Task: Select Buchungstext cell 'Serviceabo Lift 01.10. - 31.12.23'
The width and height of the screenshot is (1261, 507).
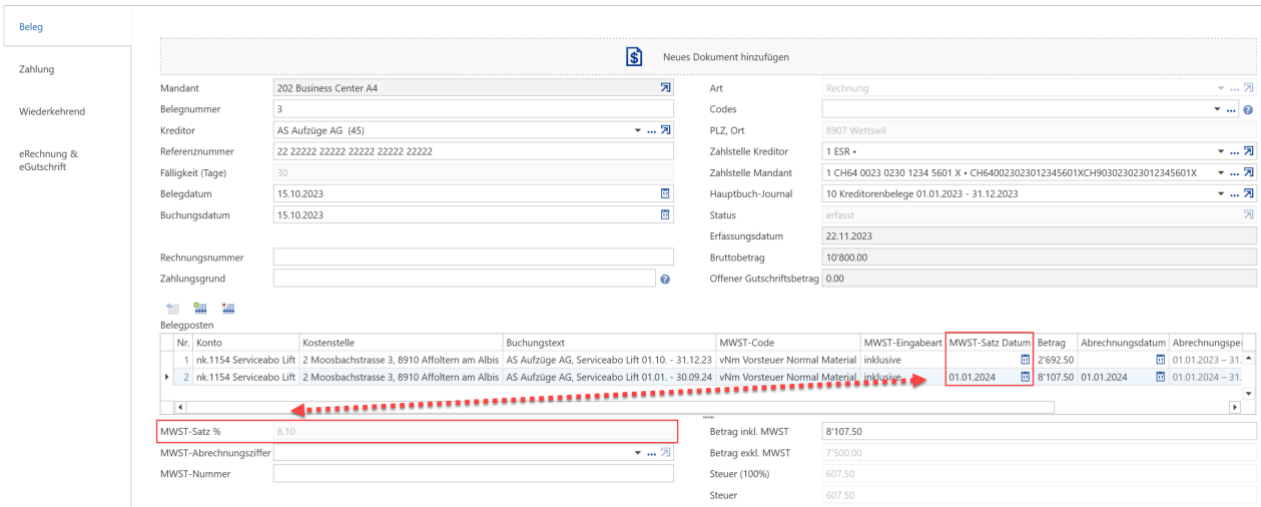Action: tap(608, 358)
